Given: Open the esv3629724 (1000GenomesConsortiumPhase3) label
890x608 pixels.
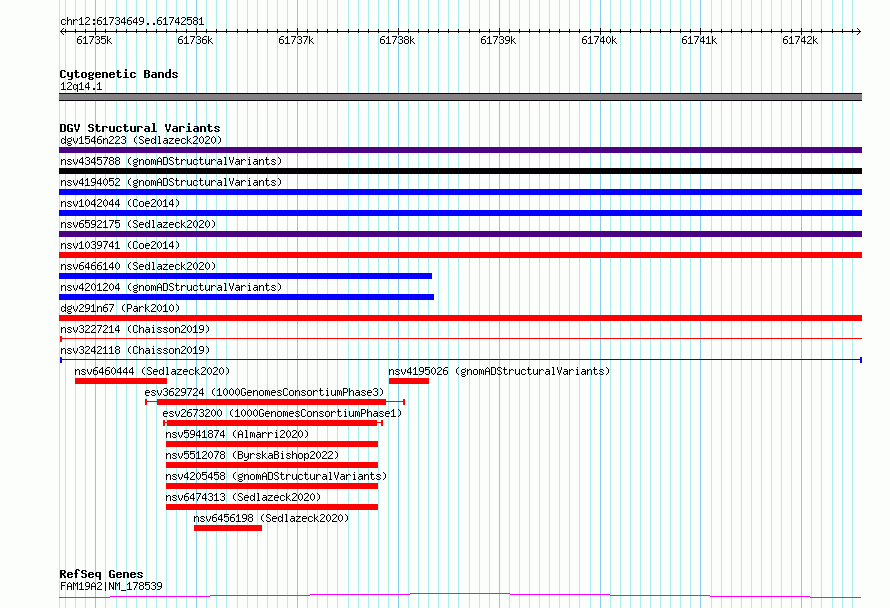Looking at the screenshot, I should 264,392.
